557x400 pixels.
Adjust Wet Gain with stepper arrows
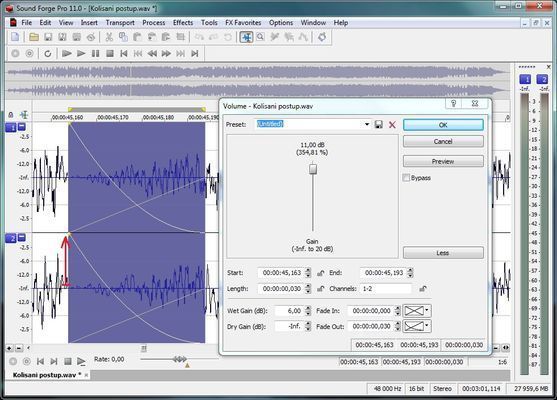pyautogui.click(x=308, y=311)
